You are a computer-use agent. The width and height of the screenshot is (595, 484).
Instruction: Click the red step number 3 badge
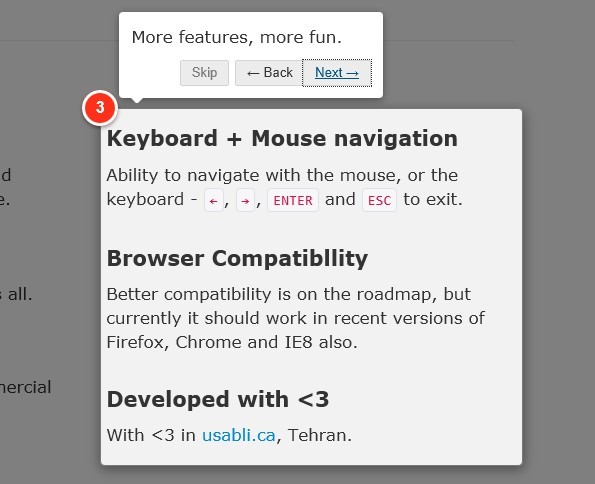click(x=100, y=108)
